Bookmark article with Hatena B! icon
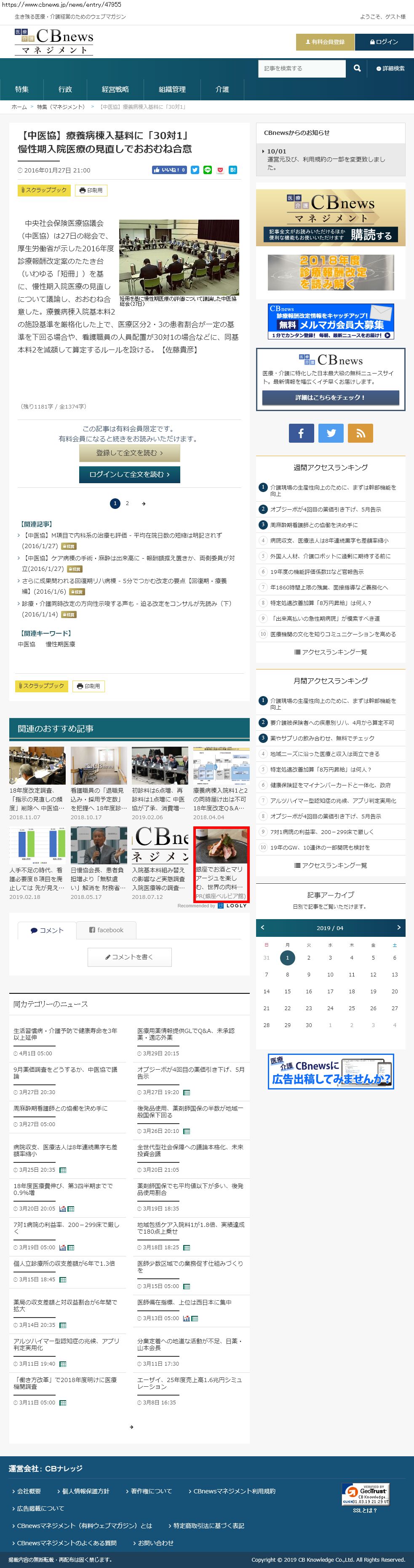414x1568 pixels. (232, 170)
